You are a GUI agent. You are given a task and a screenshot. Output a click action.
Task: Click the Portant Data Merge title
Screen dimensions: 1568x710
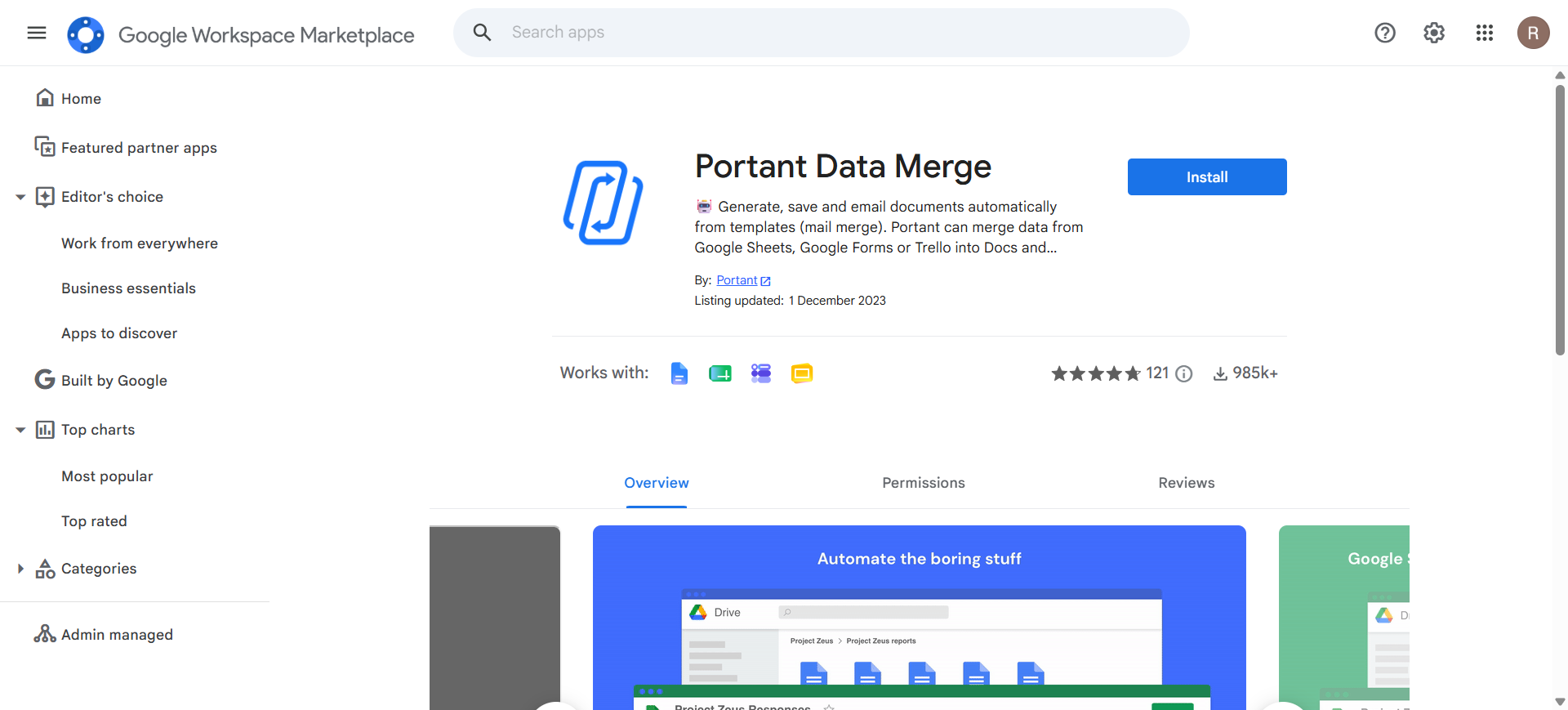click(843, 167)
